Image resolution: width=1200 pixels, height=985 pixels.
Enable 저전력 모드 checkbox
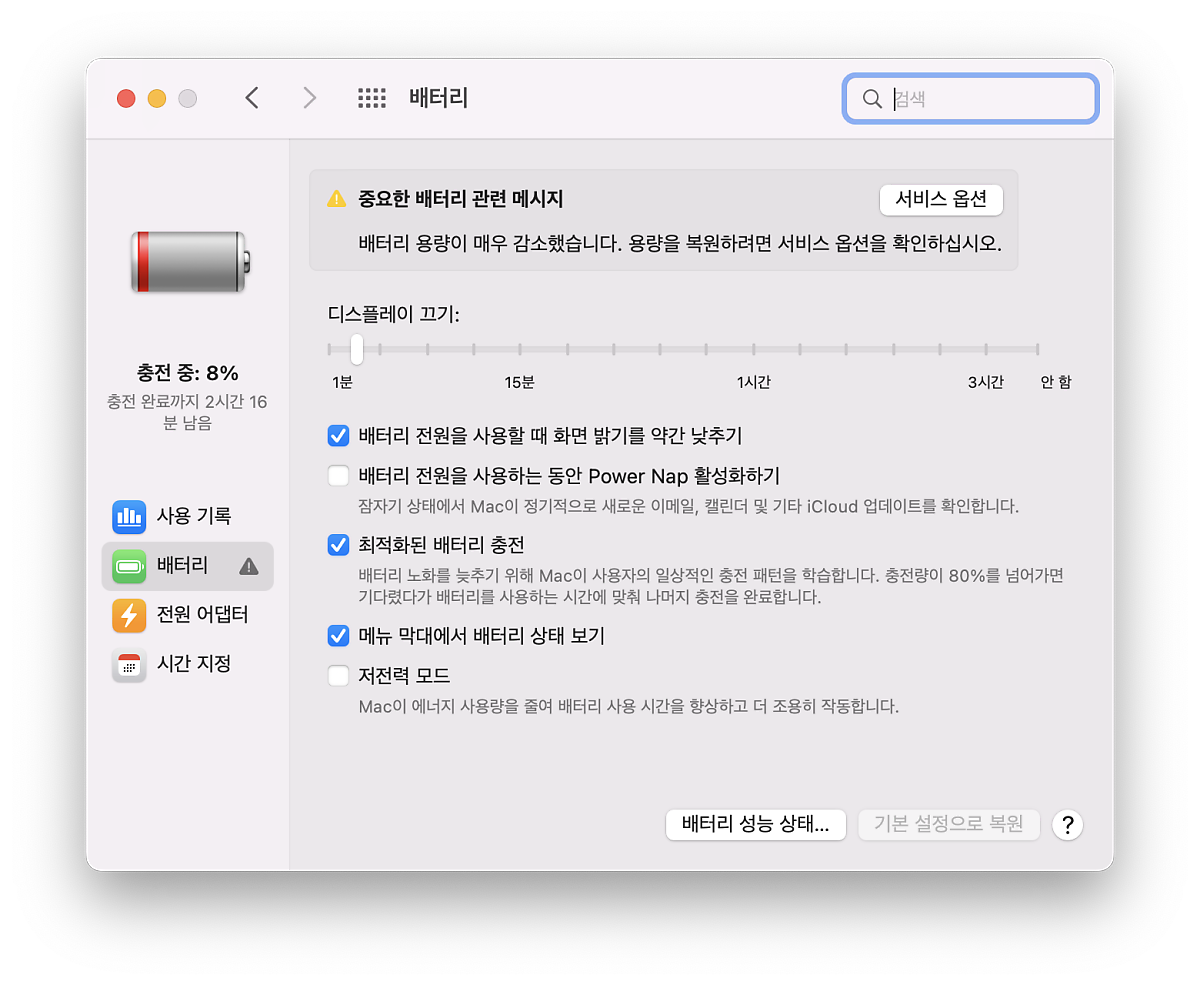click(x=338, y=676)
